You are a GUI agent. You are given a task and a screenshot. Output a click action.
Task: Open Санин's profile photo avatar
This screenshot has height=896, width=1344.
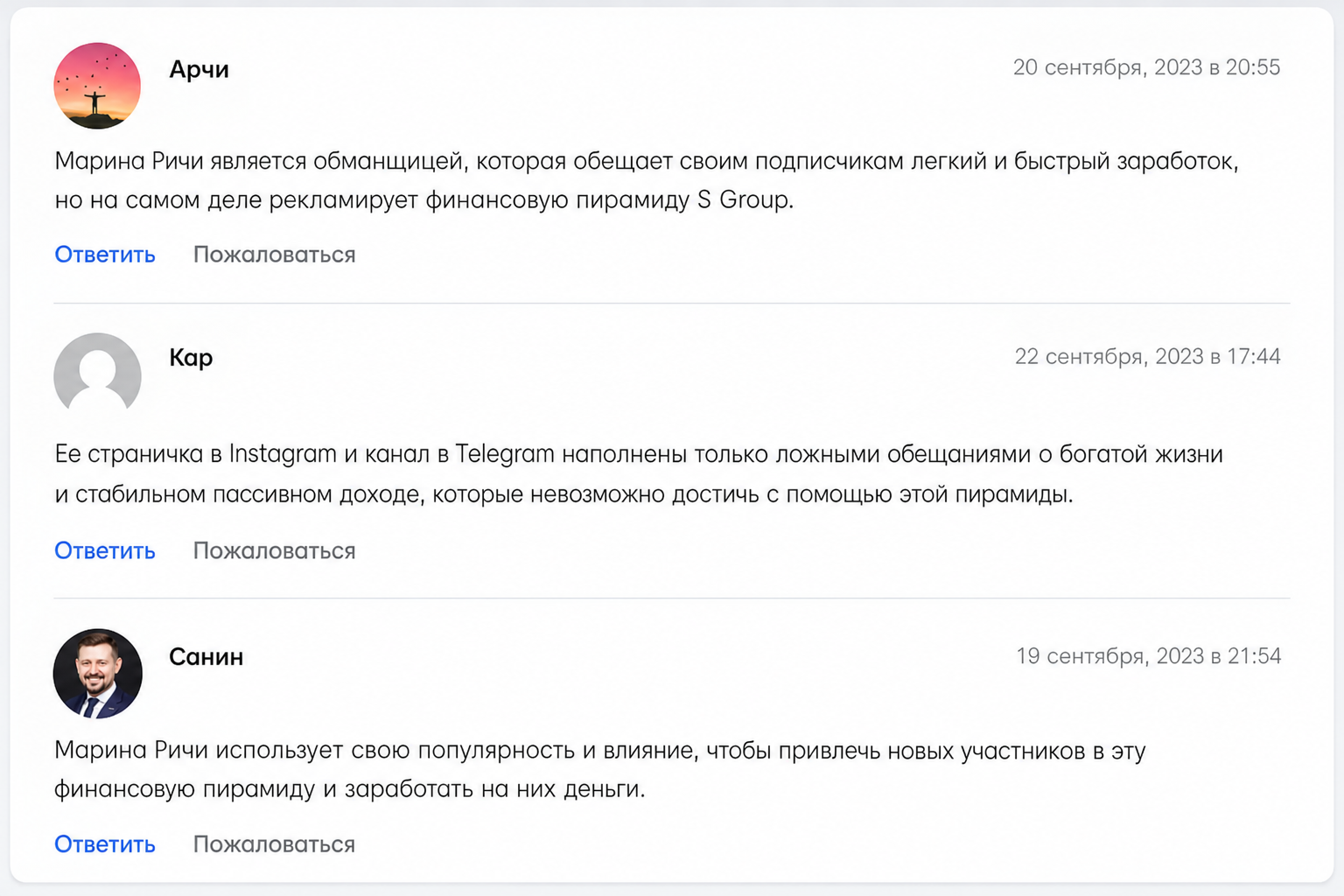point(97,673)
